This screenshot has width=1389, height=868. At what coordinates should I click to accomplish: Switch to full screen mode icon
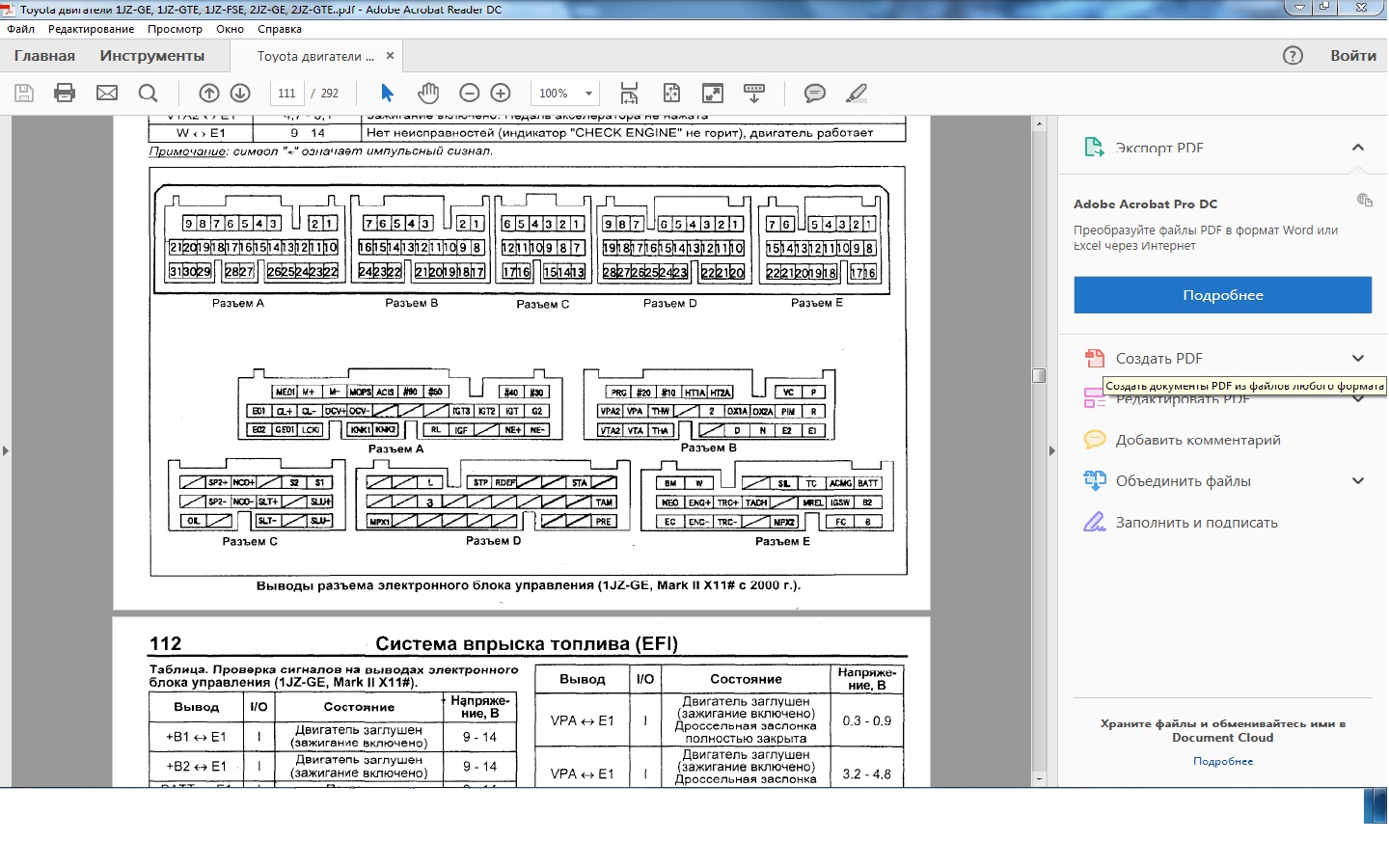(x=713, y=94)
